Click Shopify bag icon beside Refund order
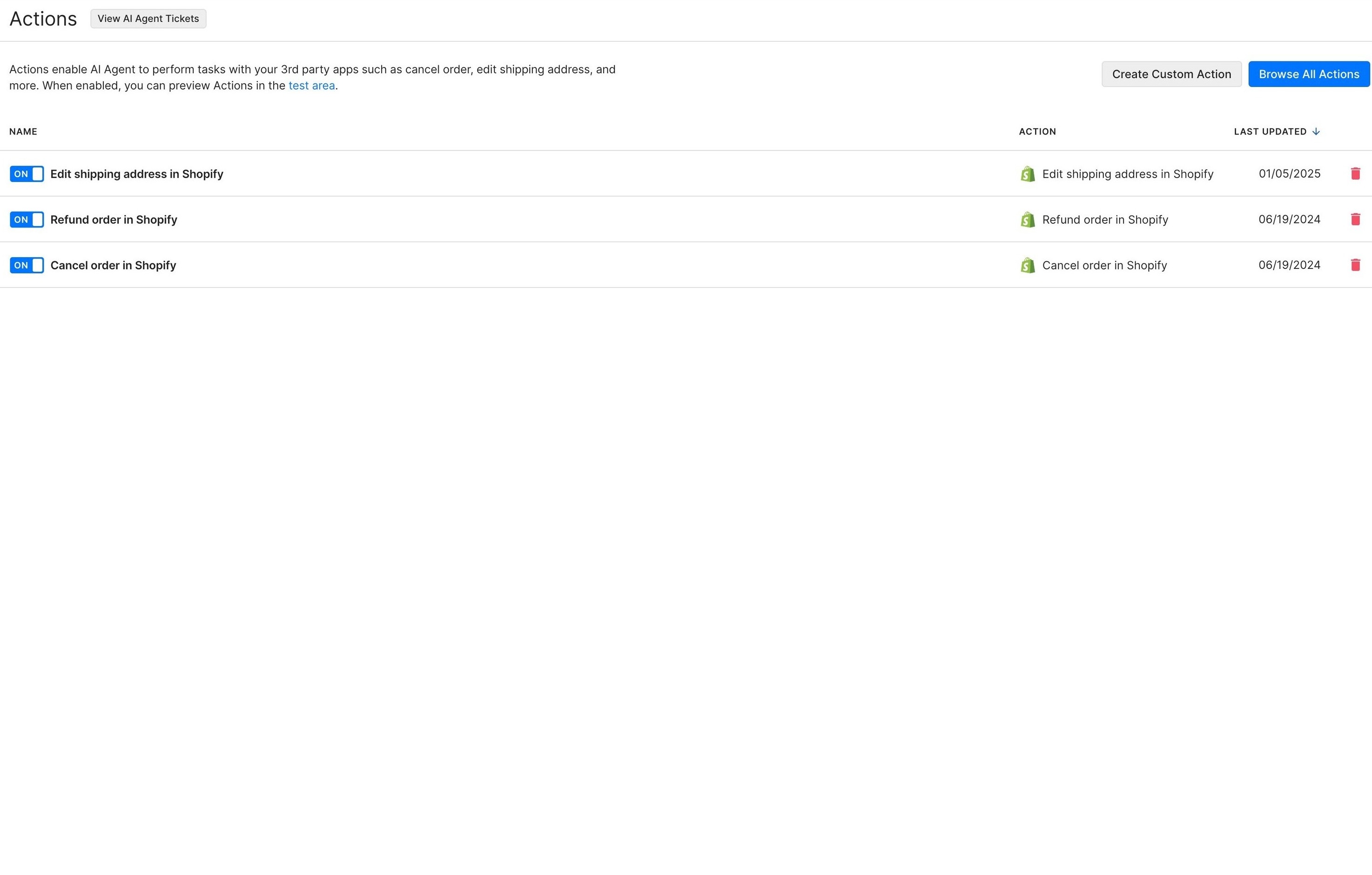 [x=1027, y=219]
